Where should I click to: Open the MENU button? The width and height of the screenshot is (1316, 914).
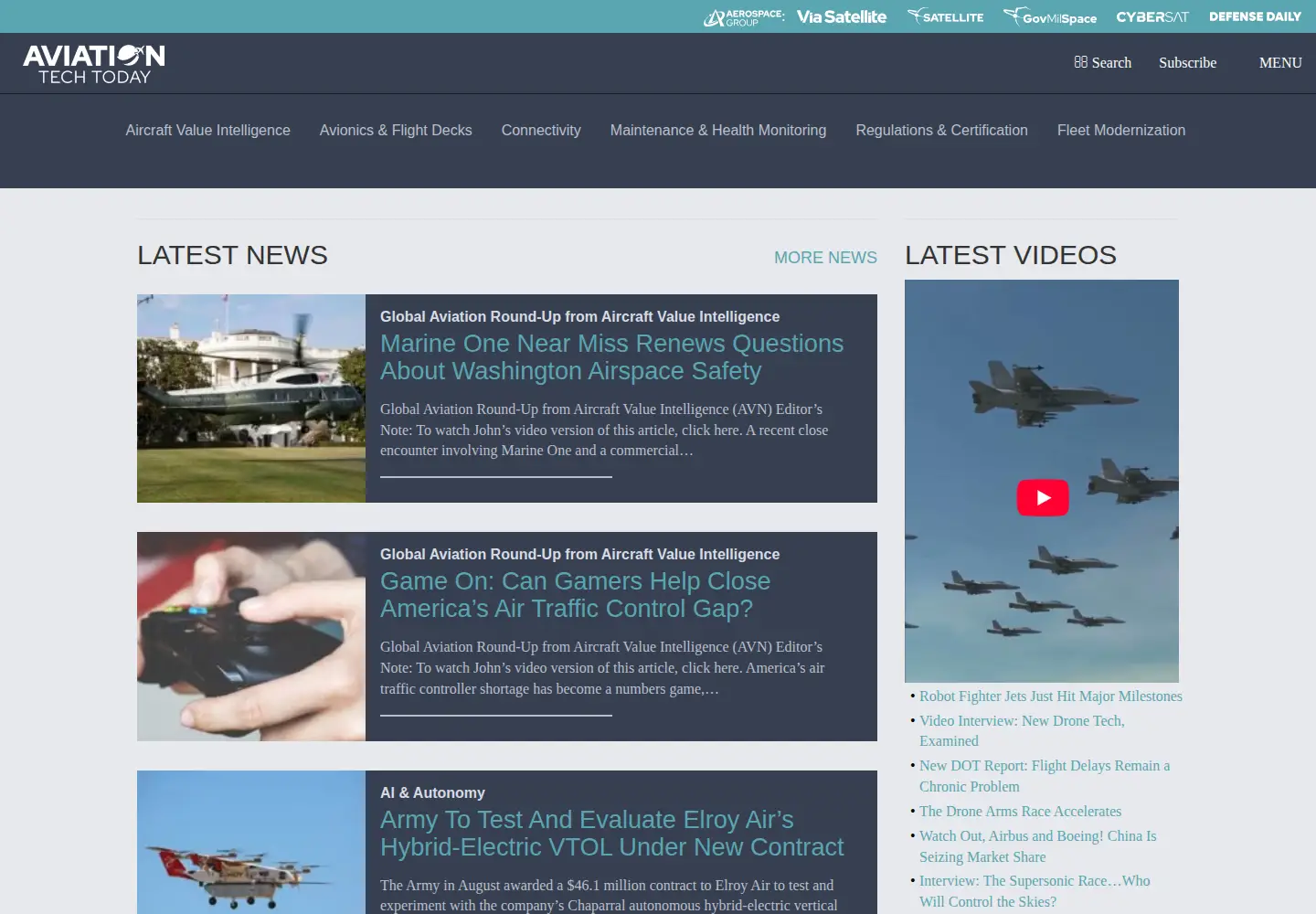point(1280,62)
